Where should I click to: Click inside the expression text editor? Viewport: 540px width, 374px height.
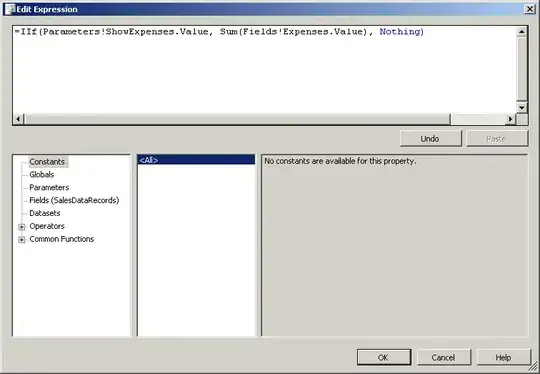point(264,71)
